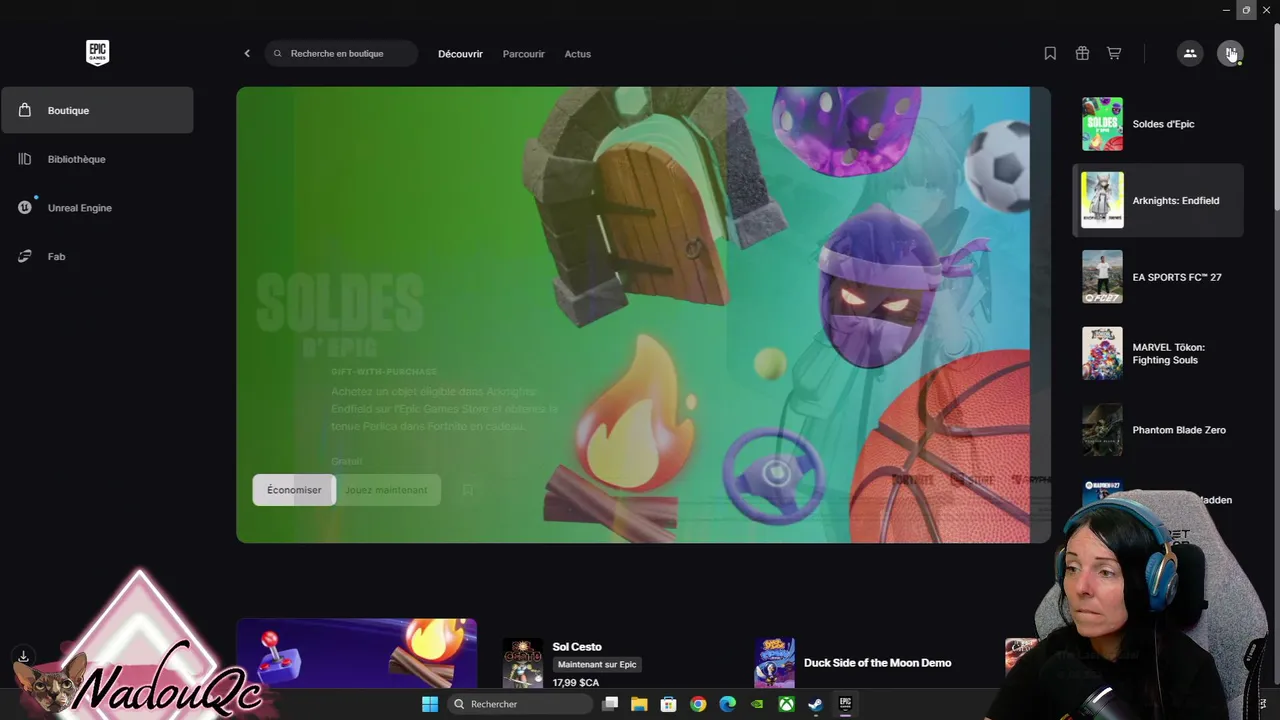The width and height of the screenshot is (1280, 720).
Task: Open the friends list icon
Action: 1190,54
